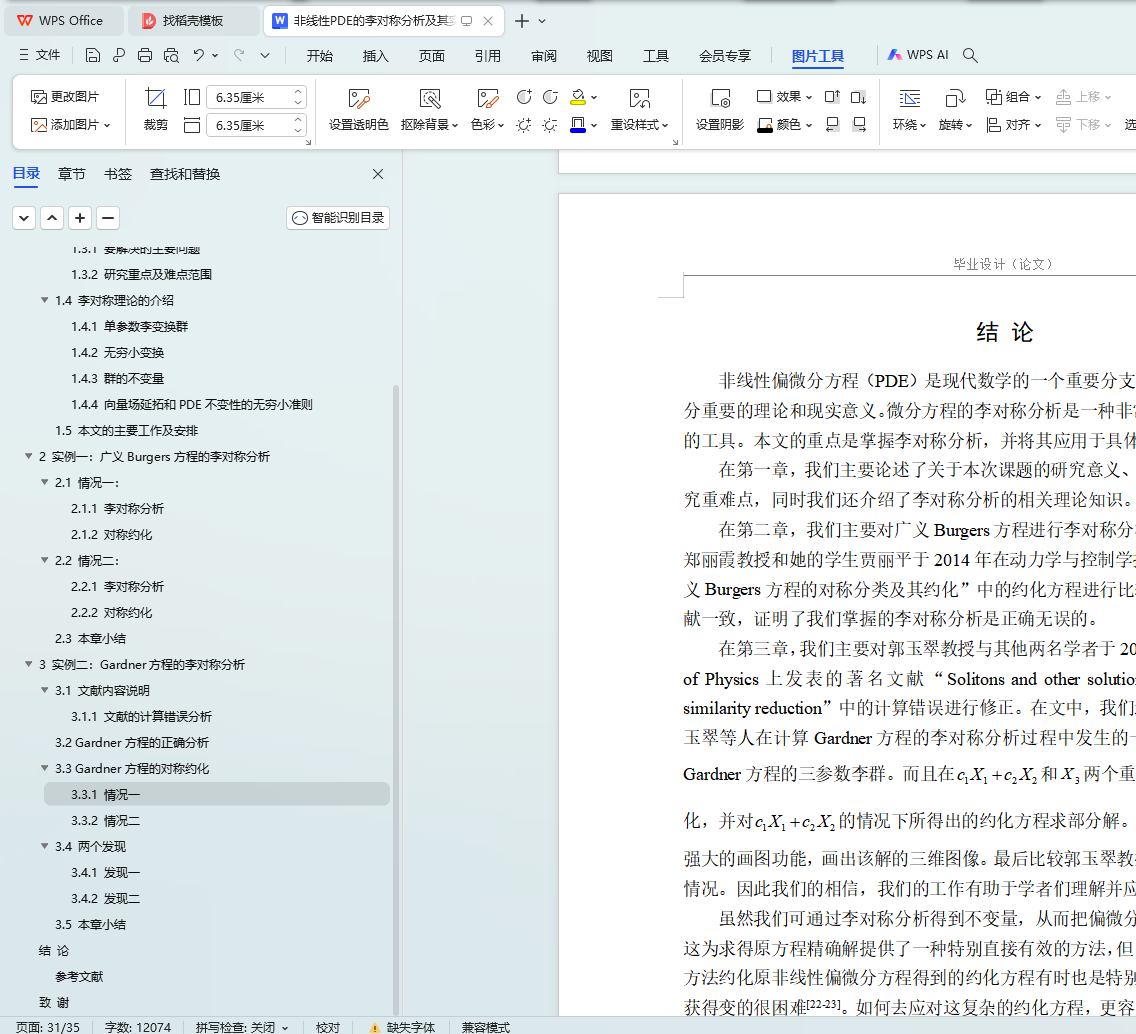Open the Rotate (旋转) options

pos(955,109)
